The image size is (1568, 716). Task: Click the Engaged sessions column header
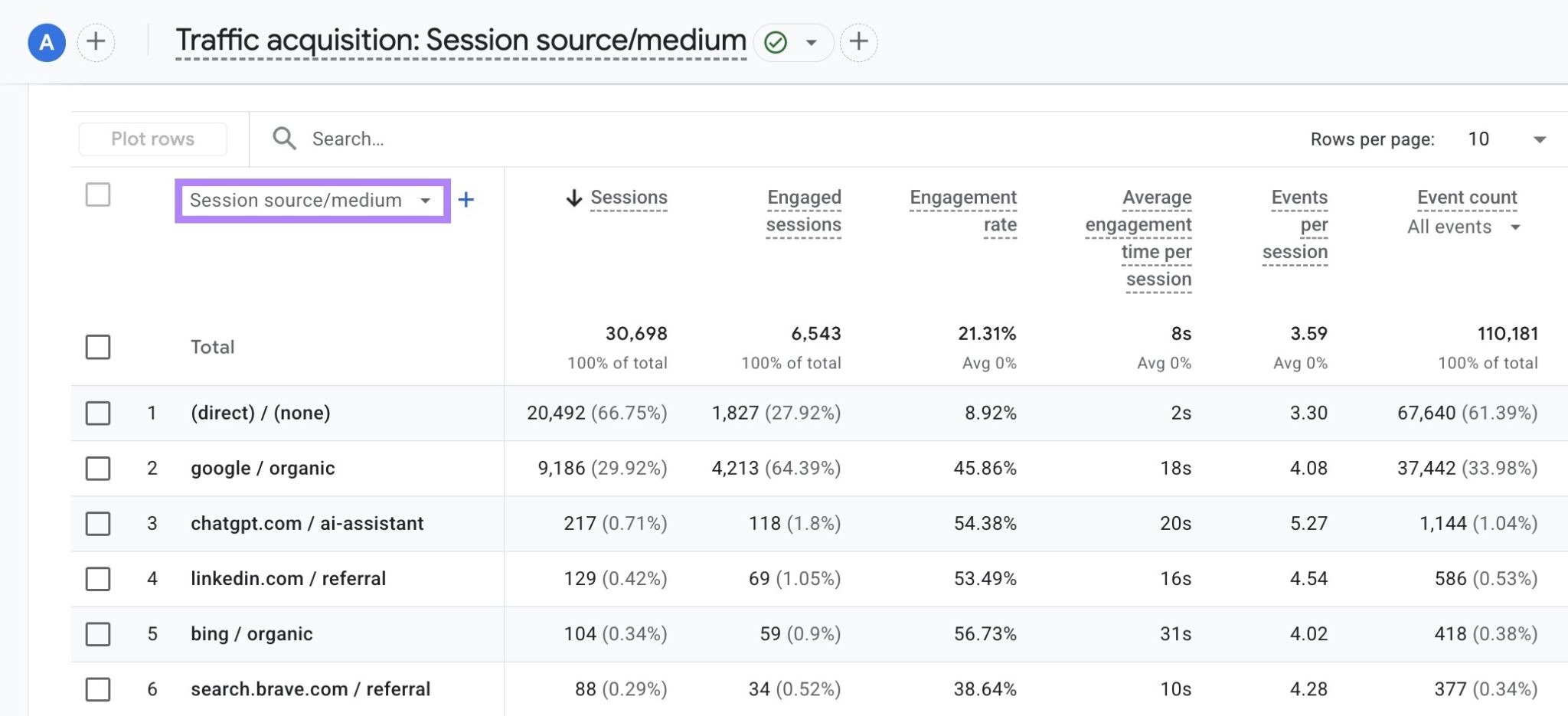click(x=803, y=211)
